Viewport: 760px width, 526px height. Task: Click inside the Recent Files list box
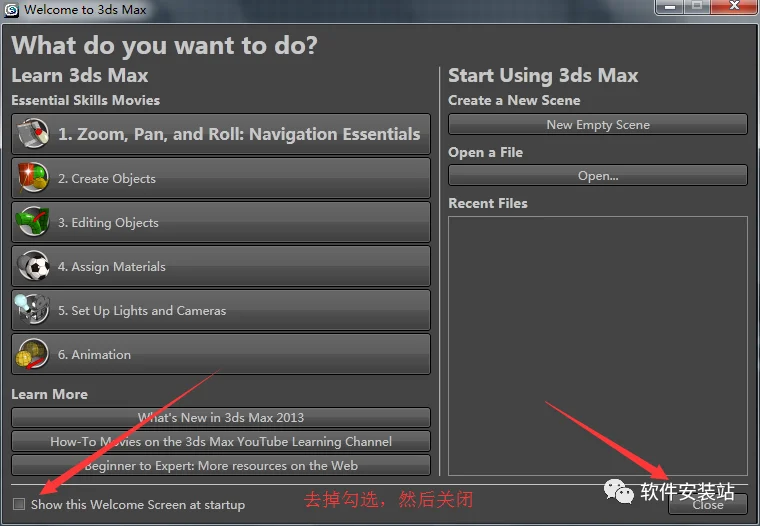[x=598, y=346]
